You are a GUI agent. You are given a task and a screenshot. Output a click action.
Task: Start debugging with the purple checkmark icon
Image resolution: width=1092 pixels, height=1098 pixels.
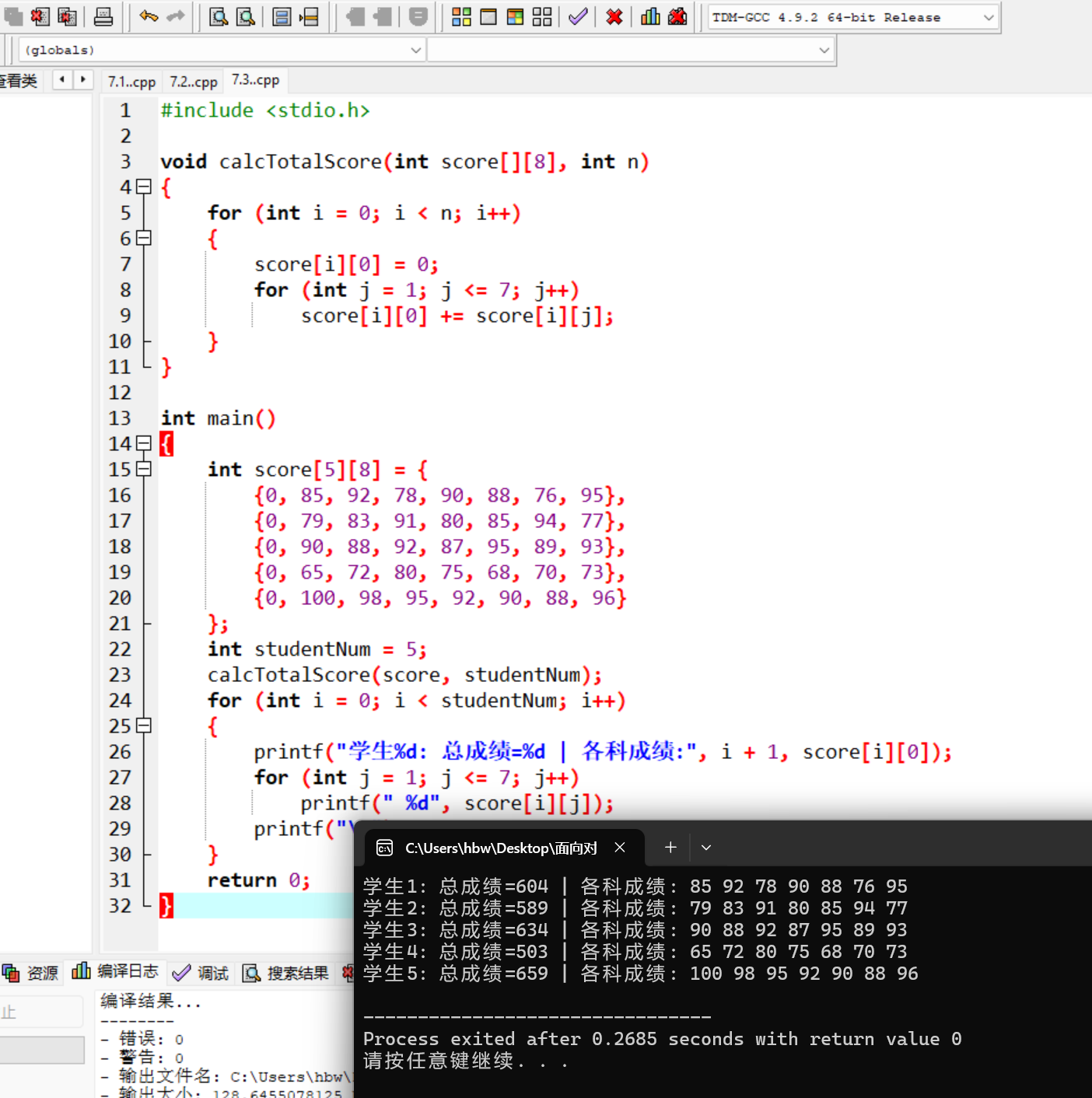click(x=578, y=16)
